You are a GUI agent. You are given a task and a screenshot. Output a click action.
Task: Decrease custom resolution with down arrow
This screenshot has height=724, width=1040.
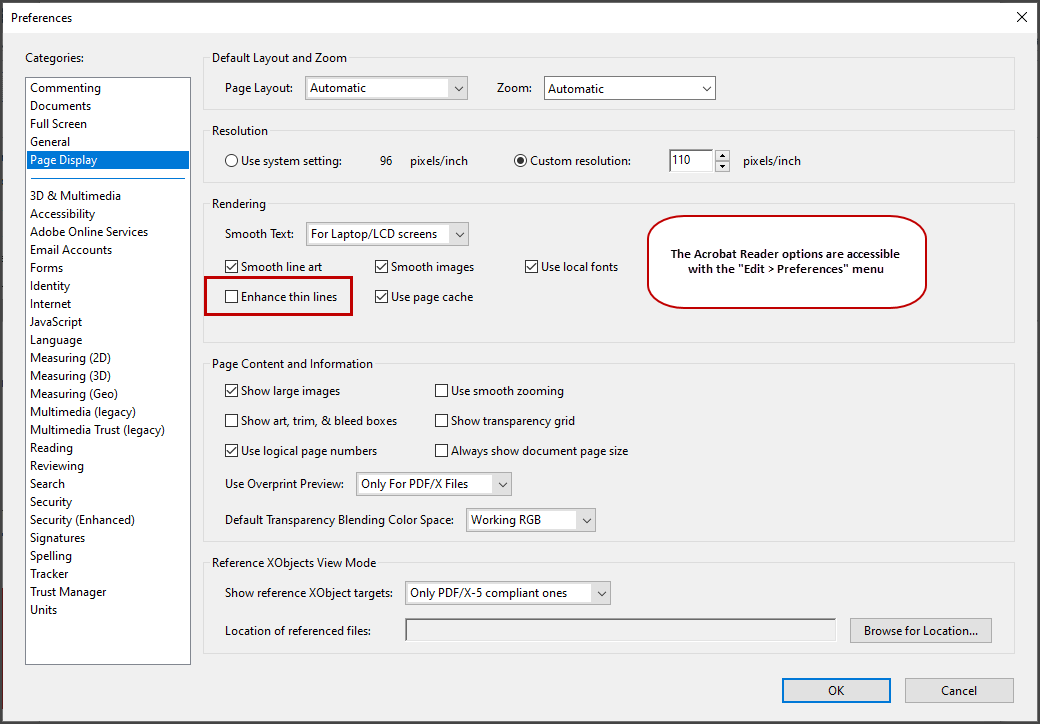tap(723, 166)
